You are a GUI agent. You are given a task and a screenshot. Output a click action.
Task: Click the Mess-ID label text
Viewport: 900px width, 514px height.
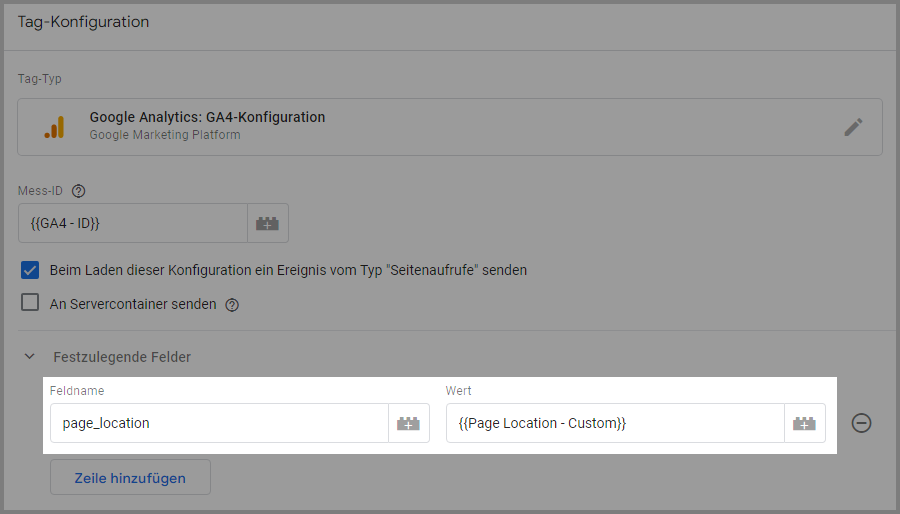[40, 191]
